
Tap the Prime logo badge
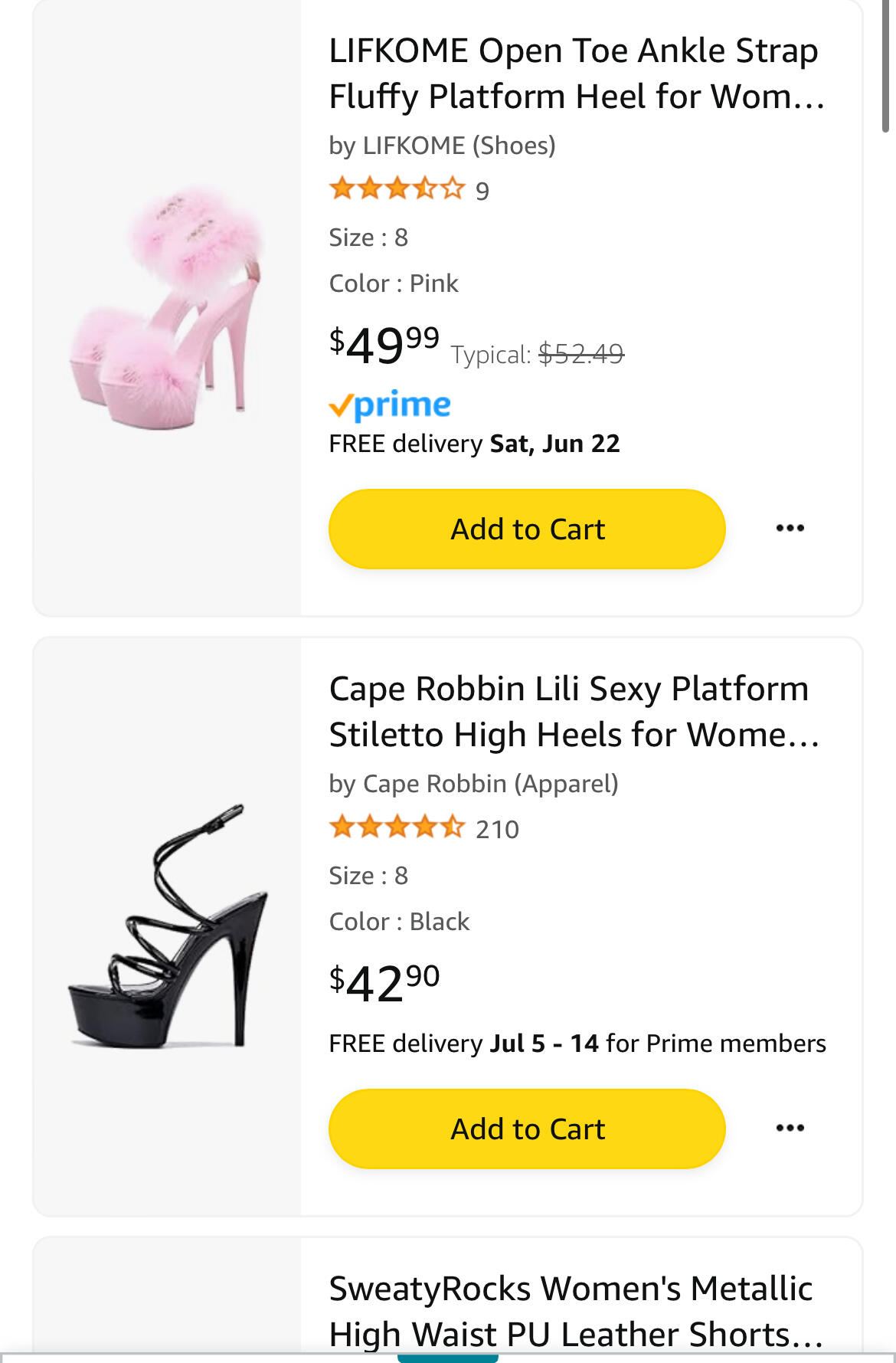(x=390, y=405)
